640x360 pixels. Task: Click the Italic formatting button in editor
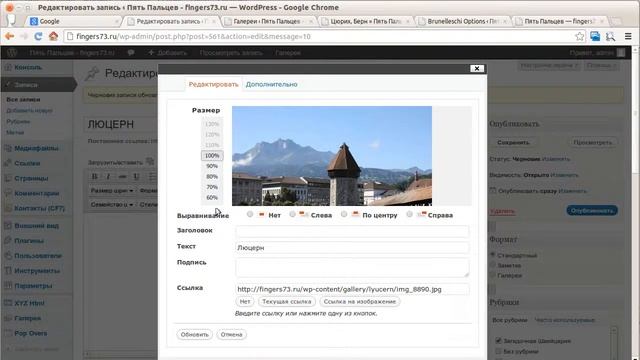108,176
